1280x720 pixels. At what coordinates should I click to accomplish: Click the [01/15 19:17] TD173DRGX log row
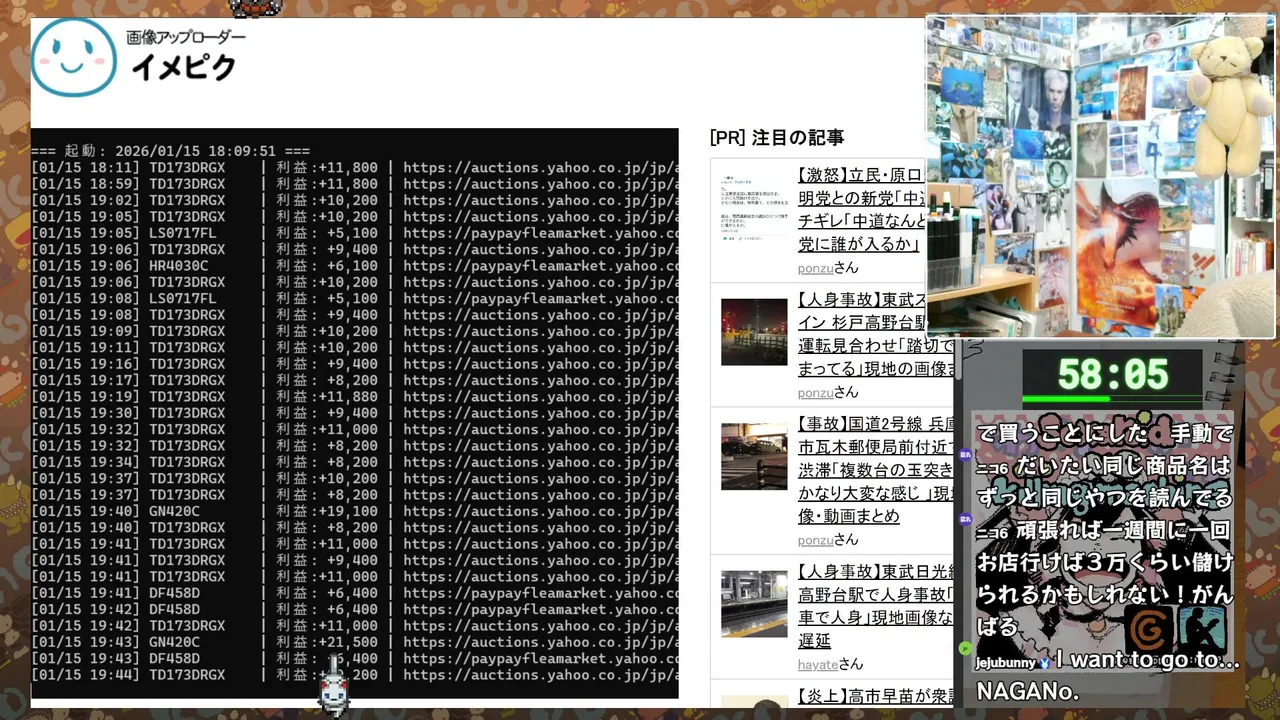pos(354,380)
